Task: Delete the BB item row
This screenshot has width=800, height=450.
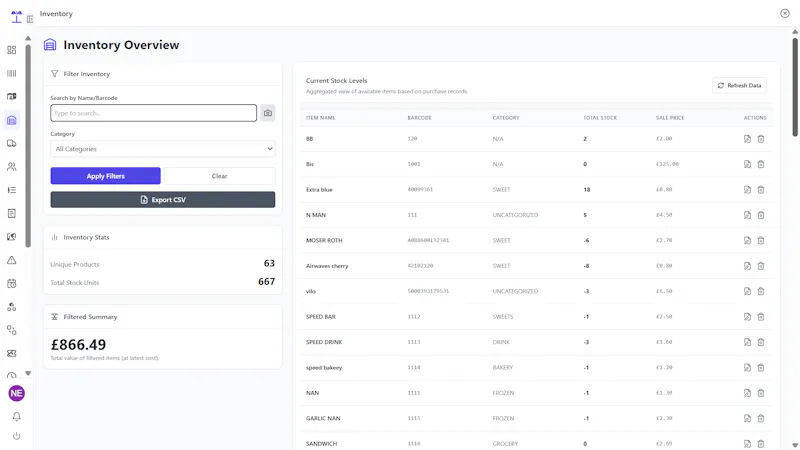Action: click(x=761, y=139)
